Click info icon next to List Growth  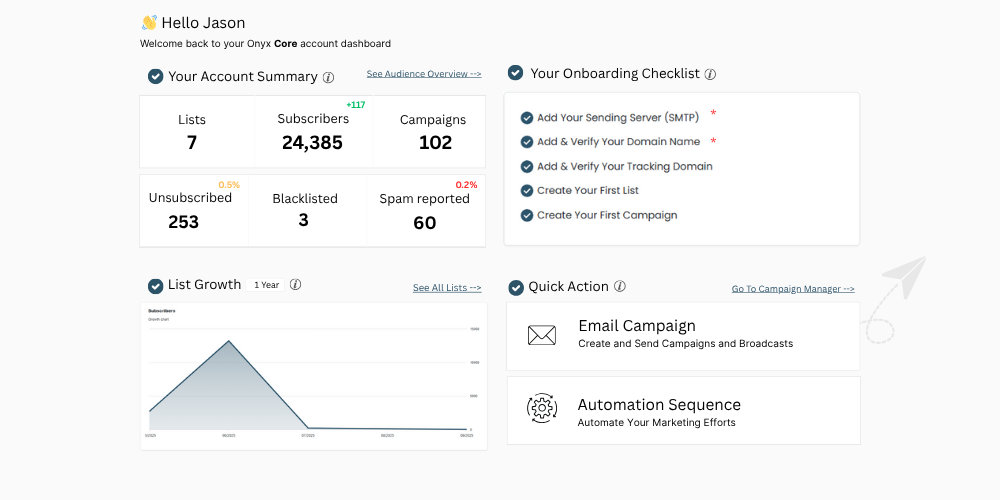tap(295, 285)
